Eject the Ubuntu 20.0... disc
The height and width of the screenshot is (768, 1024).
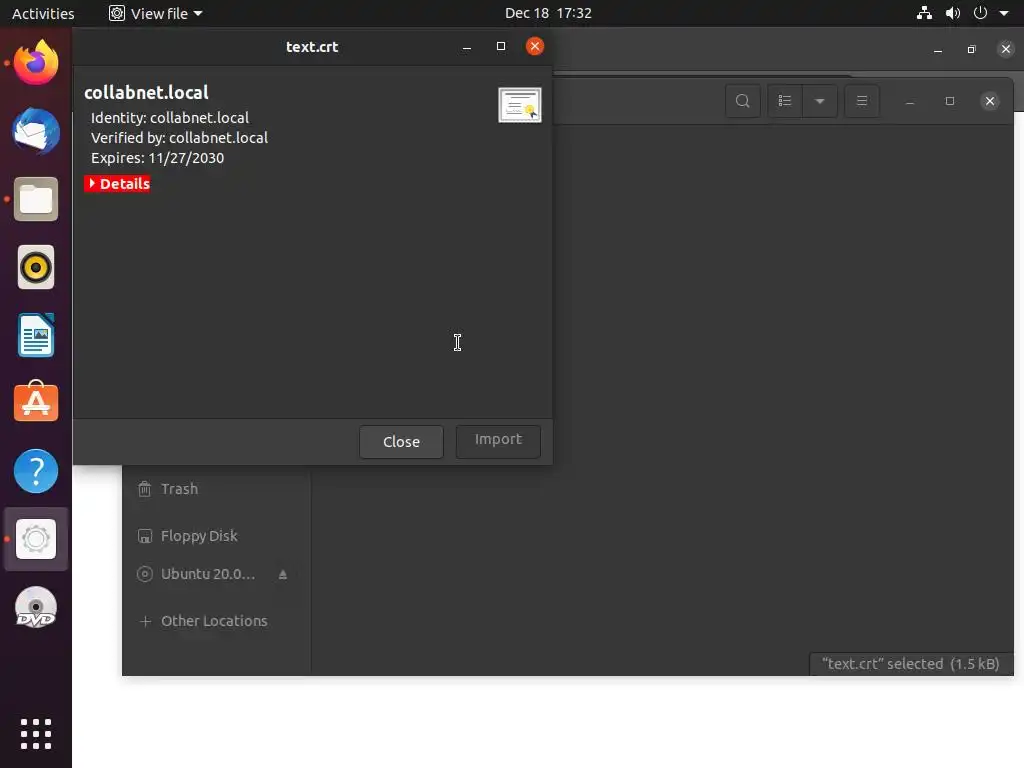(x=283, y=575)
